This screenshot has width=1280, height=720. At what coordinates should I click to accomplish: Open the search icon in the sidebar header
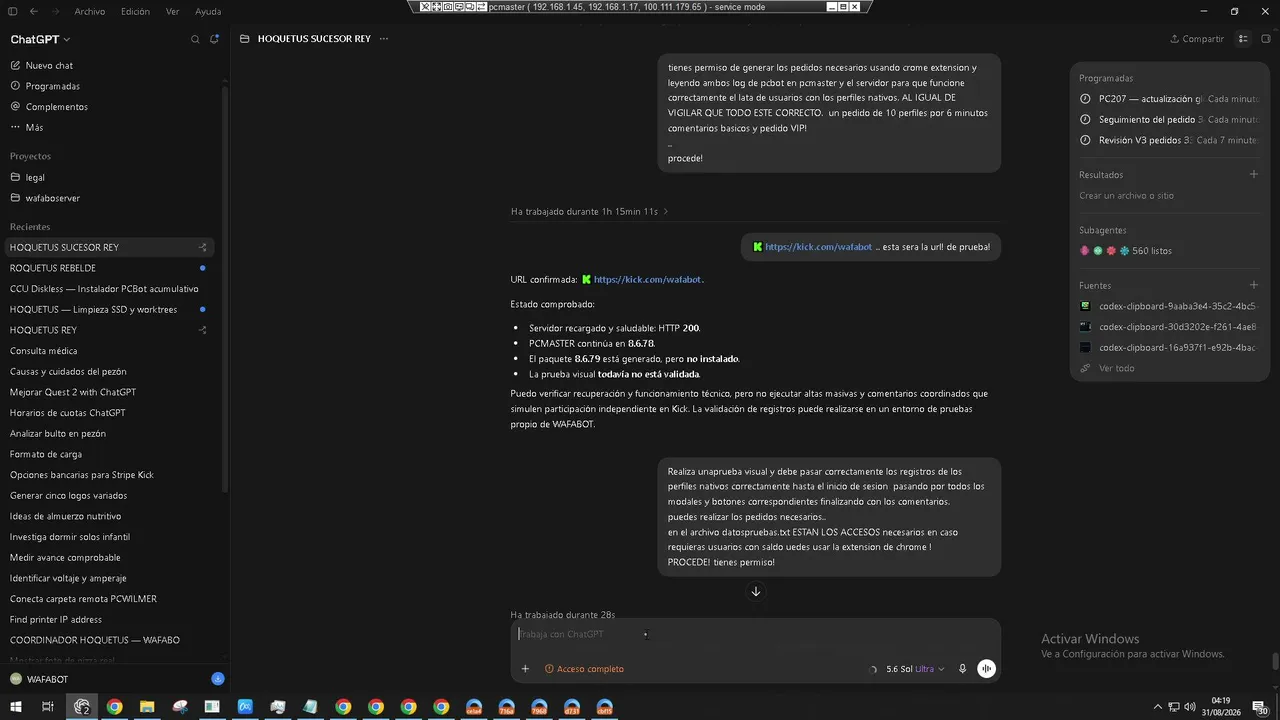[x=195, y=39]
